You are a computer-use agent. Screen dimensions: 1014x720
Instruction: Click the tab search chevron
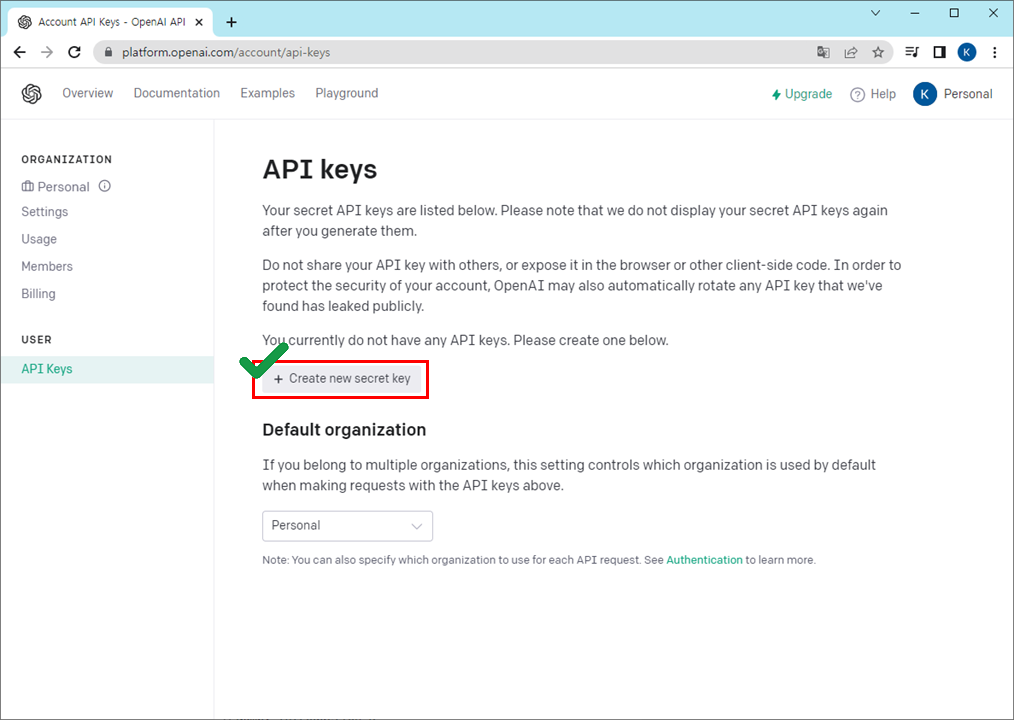876,13
